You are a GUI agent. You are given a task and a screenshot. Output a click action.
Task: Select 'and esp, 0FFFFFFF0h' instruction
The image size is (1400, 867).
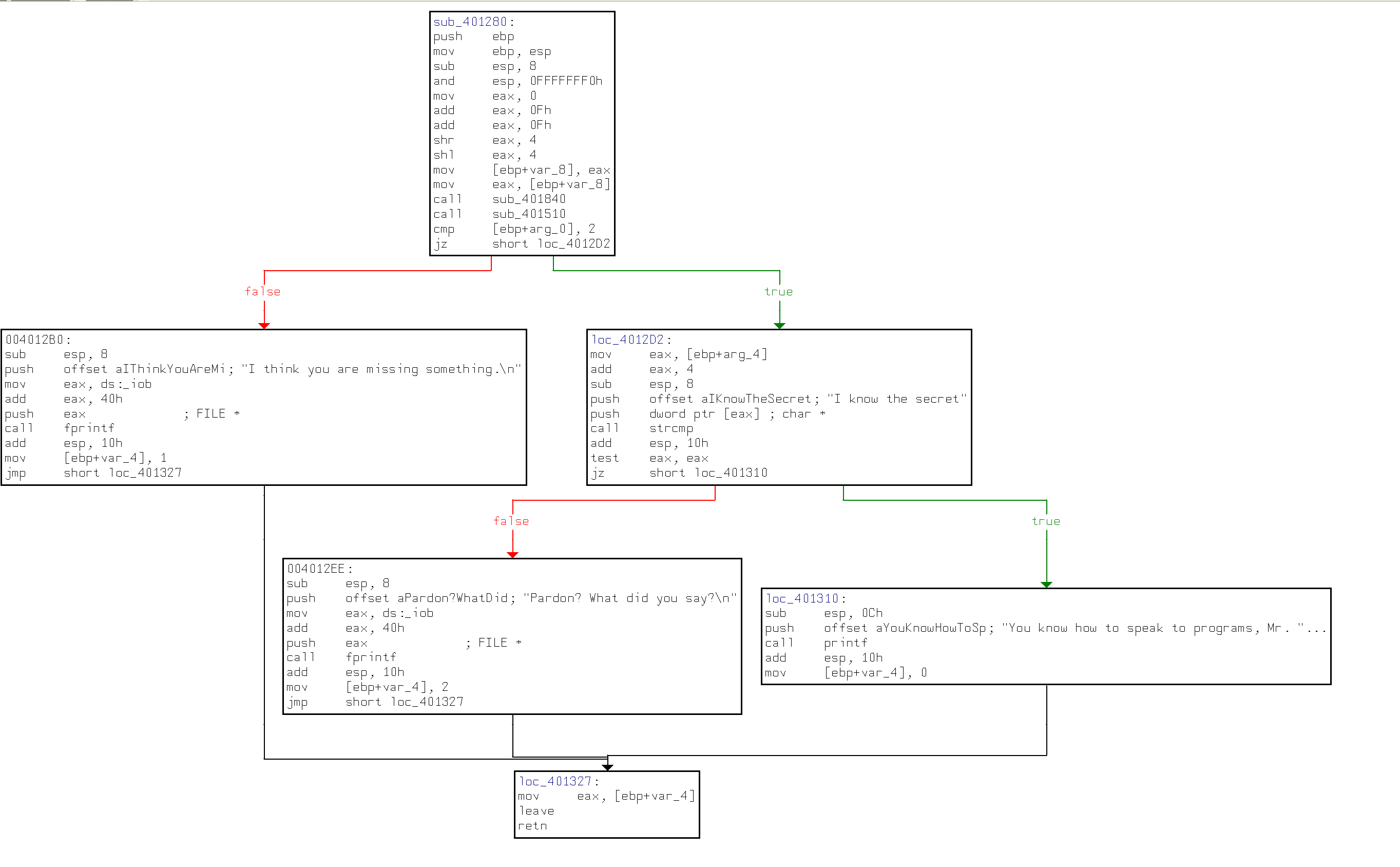coord(517,81)
